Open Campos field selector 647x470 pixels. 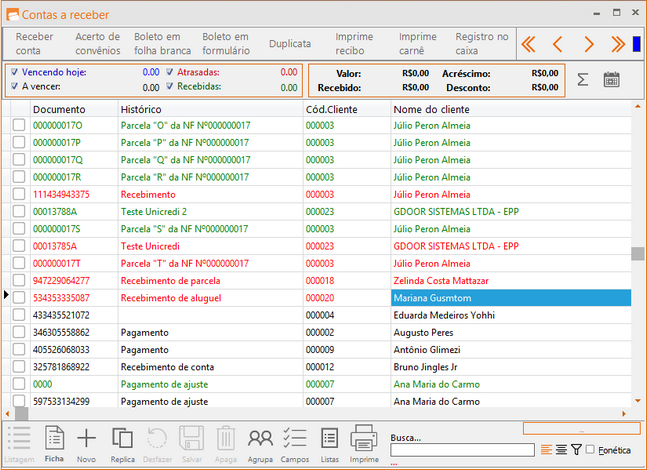(295, 444)
